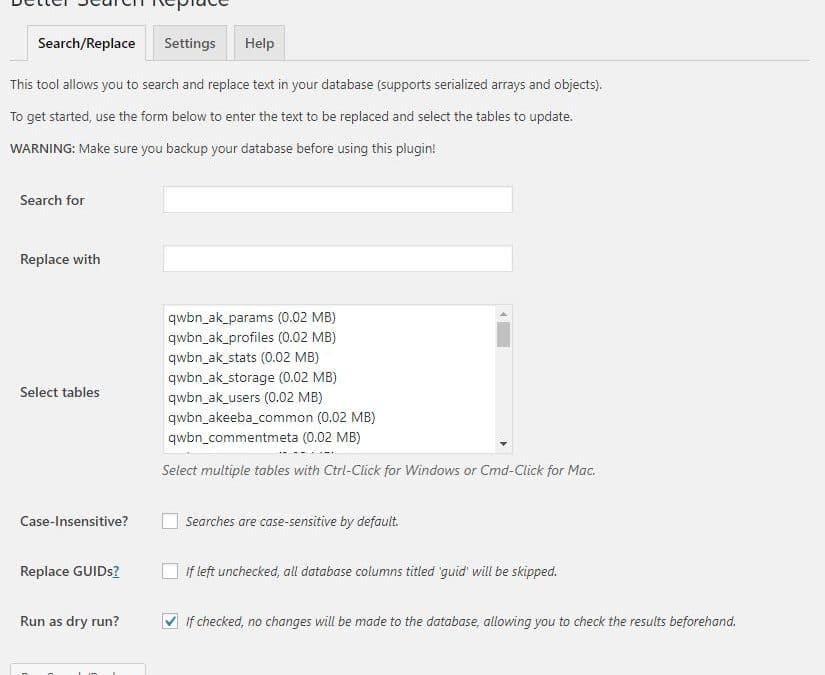Focus the Replace with input box
The height and width of the screenshot is (675, 825).
pyautogui.click(x=337, y=259)
